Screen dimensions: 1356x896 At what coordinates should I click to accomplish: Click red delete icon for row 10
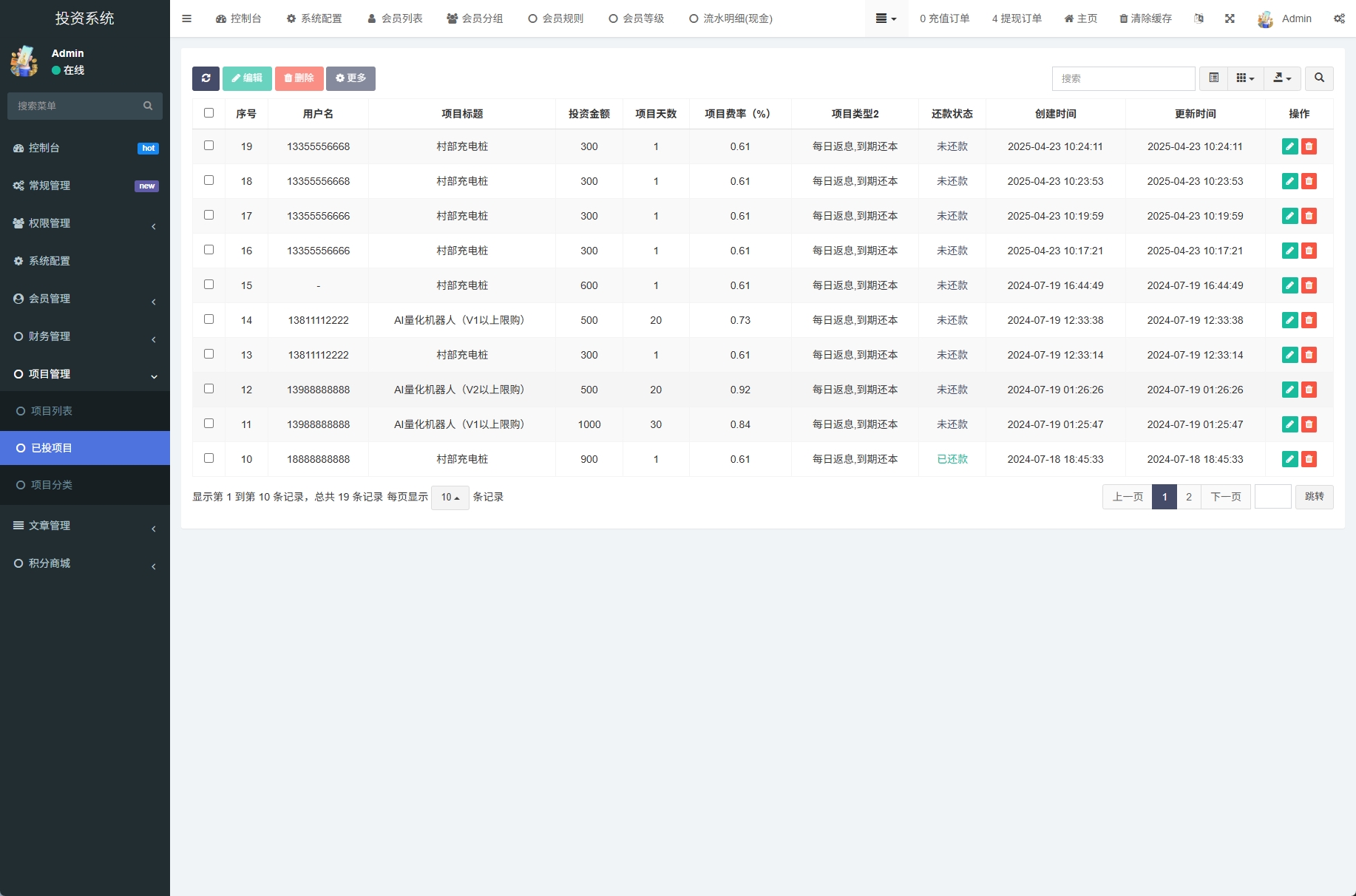point(1309,459)
